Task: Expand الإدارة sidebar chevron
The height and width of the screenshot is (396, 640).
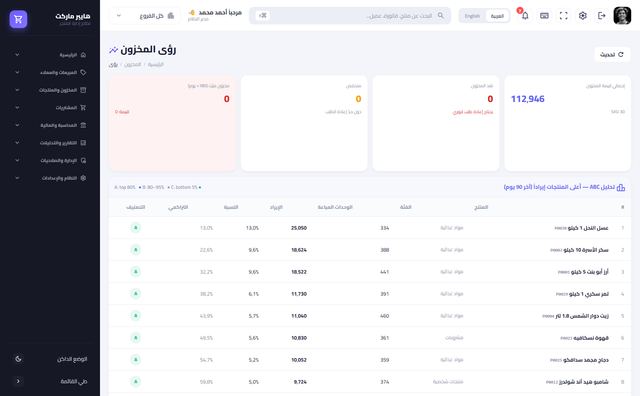Action: click(17, 160)
